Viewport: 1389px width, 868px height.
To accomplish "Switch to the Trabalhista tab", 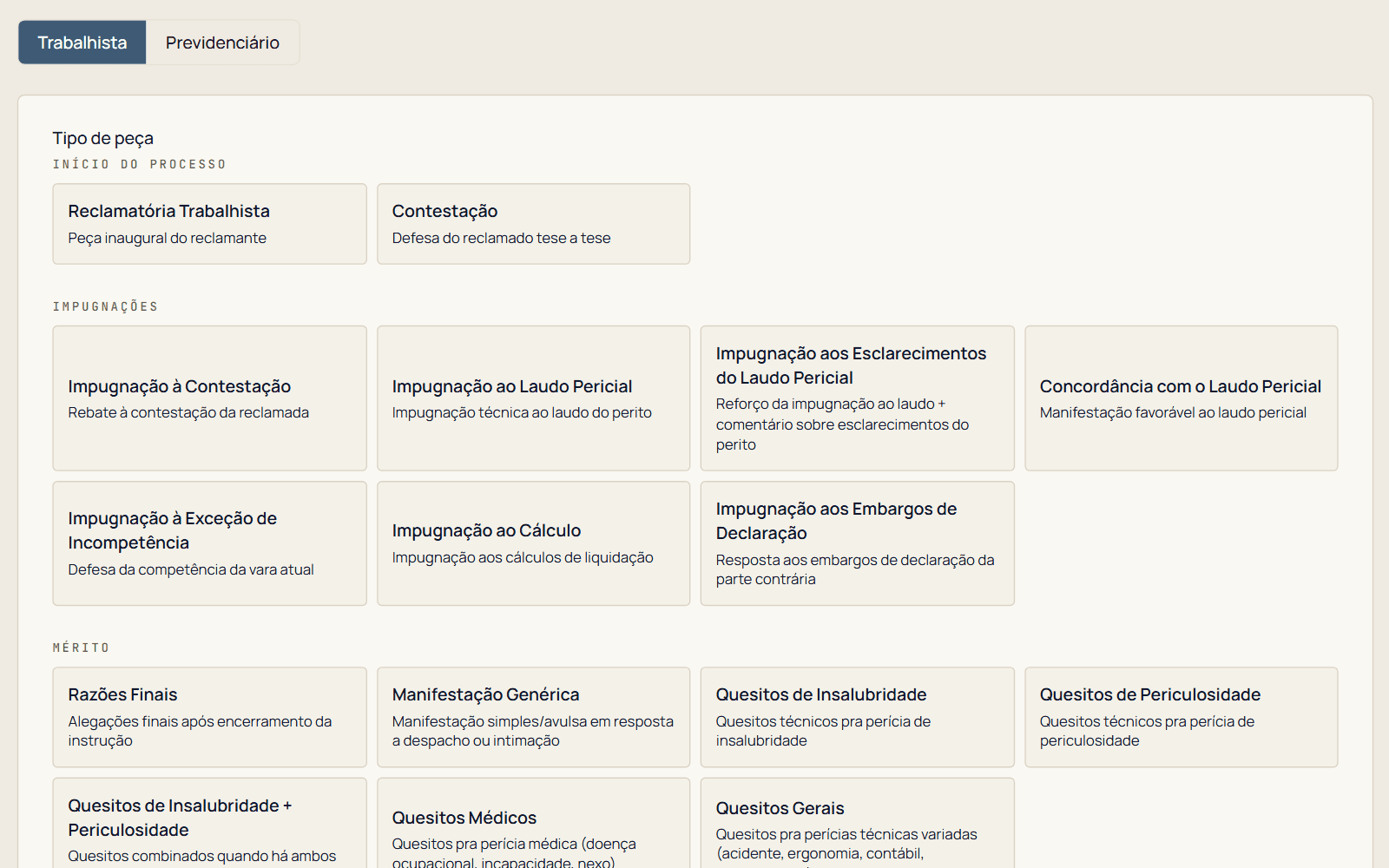I will tap(82, 43).
